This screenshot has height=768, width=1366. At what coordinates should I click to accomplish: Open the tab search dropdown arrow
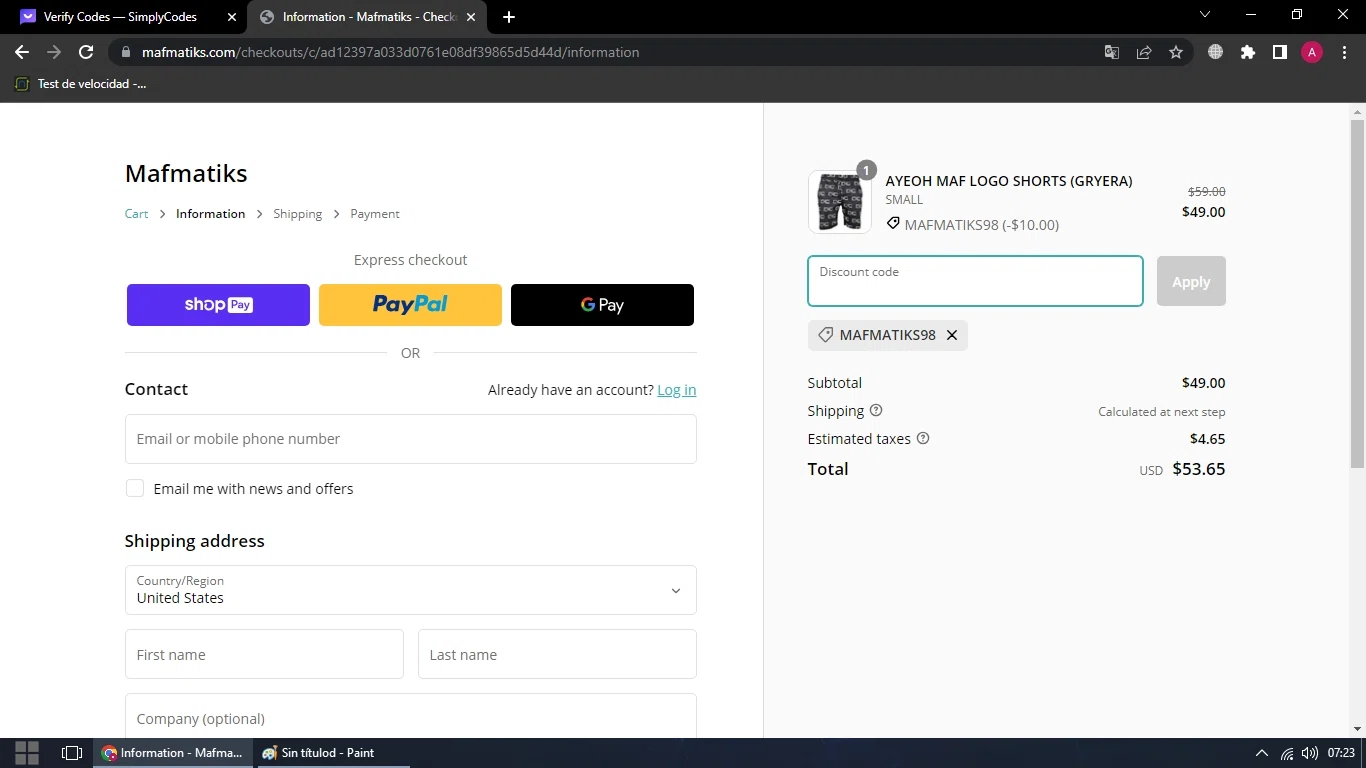click(1205, 15)
